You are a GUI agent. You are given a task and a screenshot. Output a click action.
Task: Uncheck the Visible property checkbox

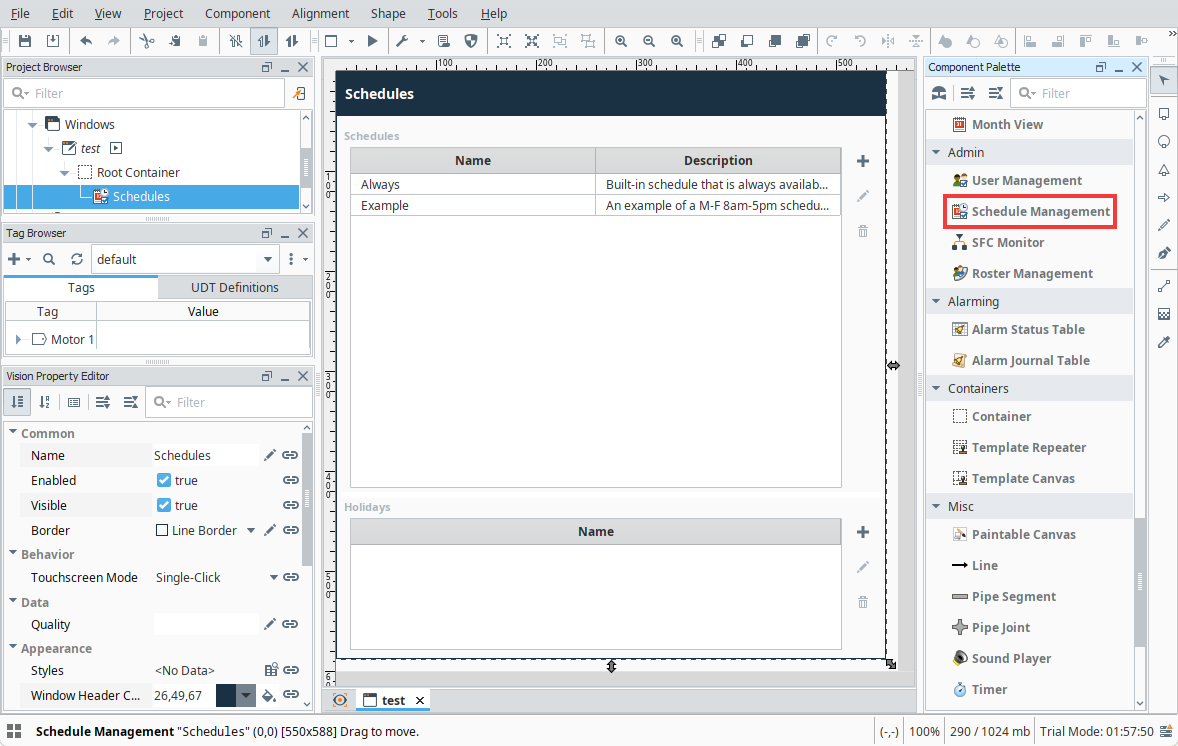click(164, 505)
